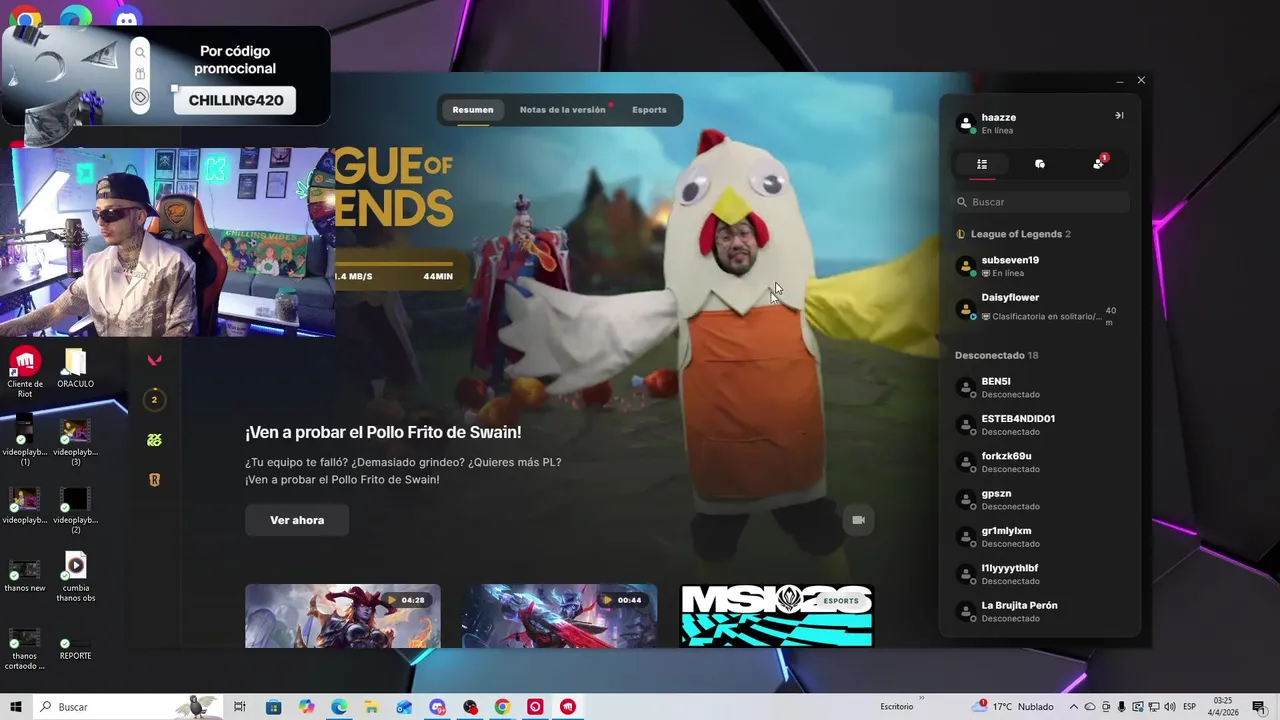The width and height of the screenshot is (1280, 720).
Task: Open Discord desktop shortcut at top
Action: tap(127, 17)
